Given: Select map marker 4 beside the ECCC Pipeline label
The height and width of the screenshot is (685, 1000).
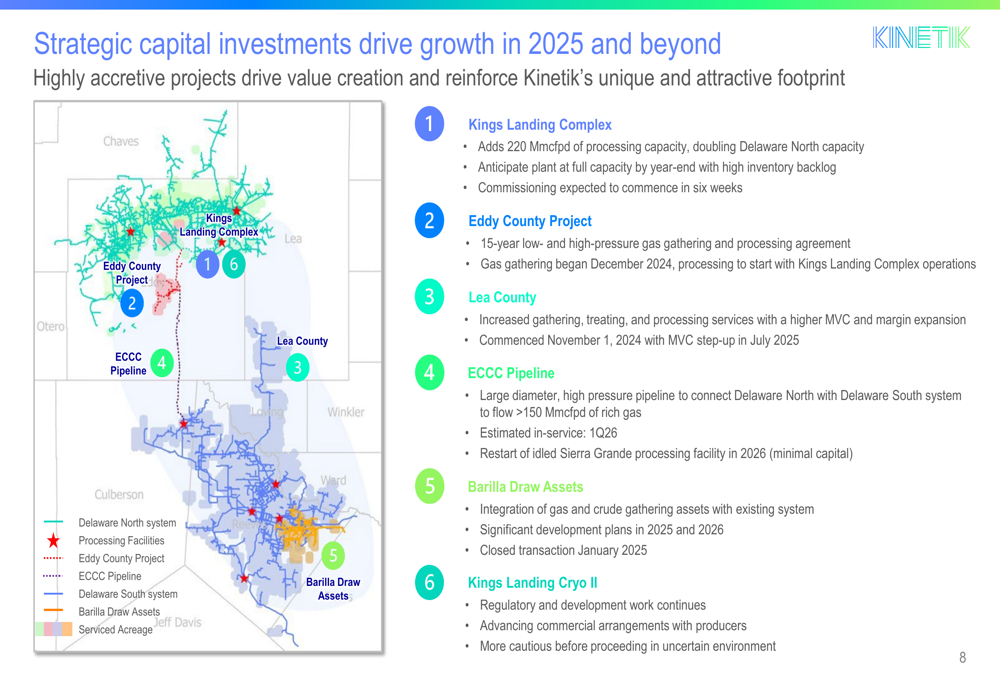Looking at the screenshot, I should click(162, 364).
